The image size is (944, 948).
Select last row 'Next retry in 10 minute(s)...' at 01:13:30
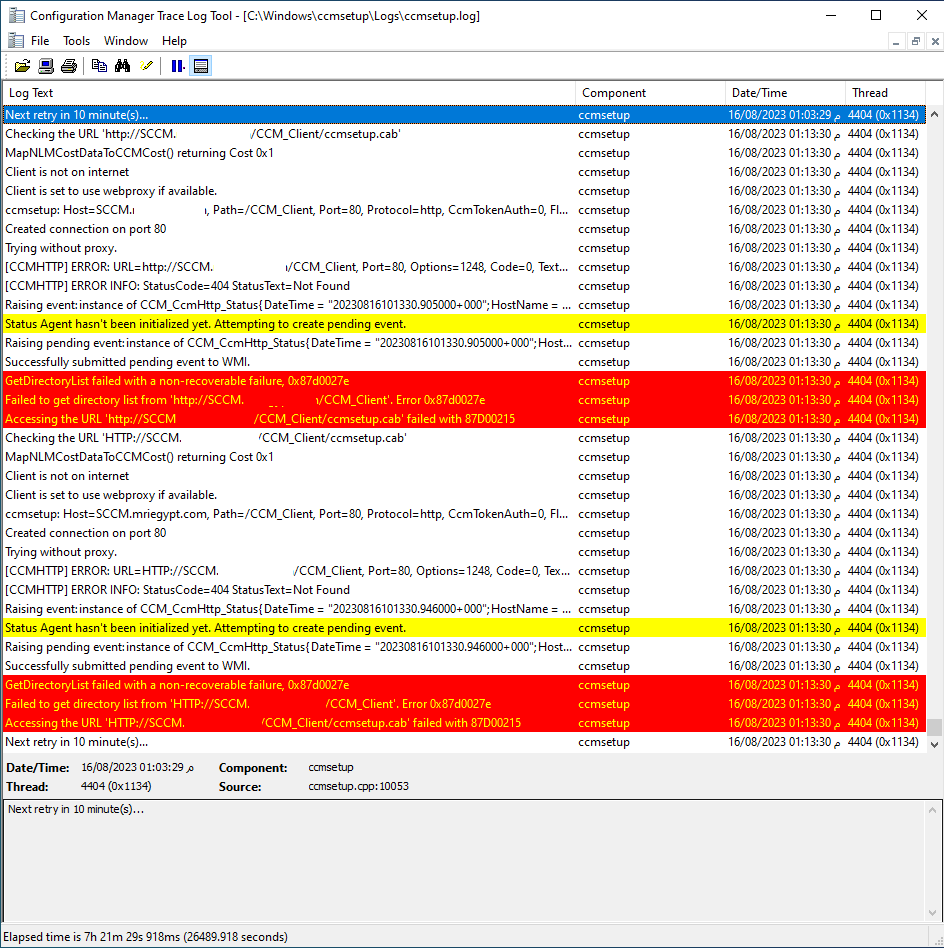click(464, 742)
